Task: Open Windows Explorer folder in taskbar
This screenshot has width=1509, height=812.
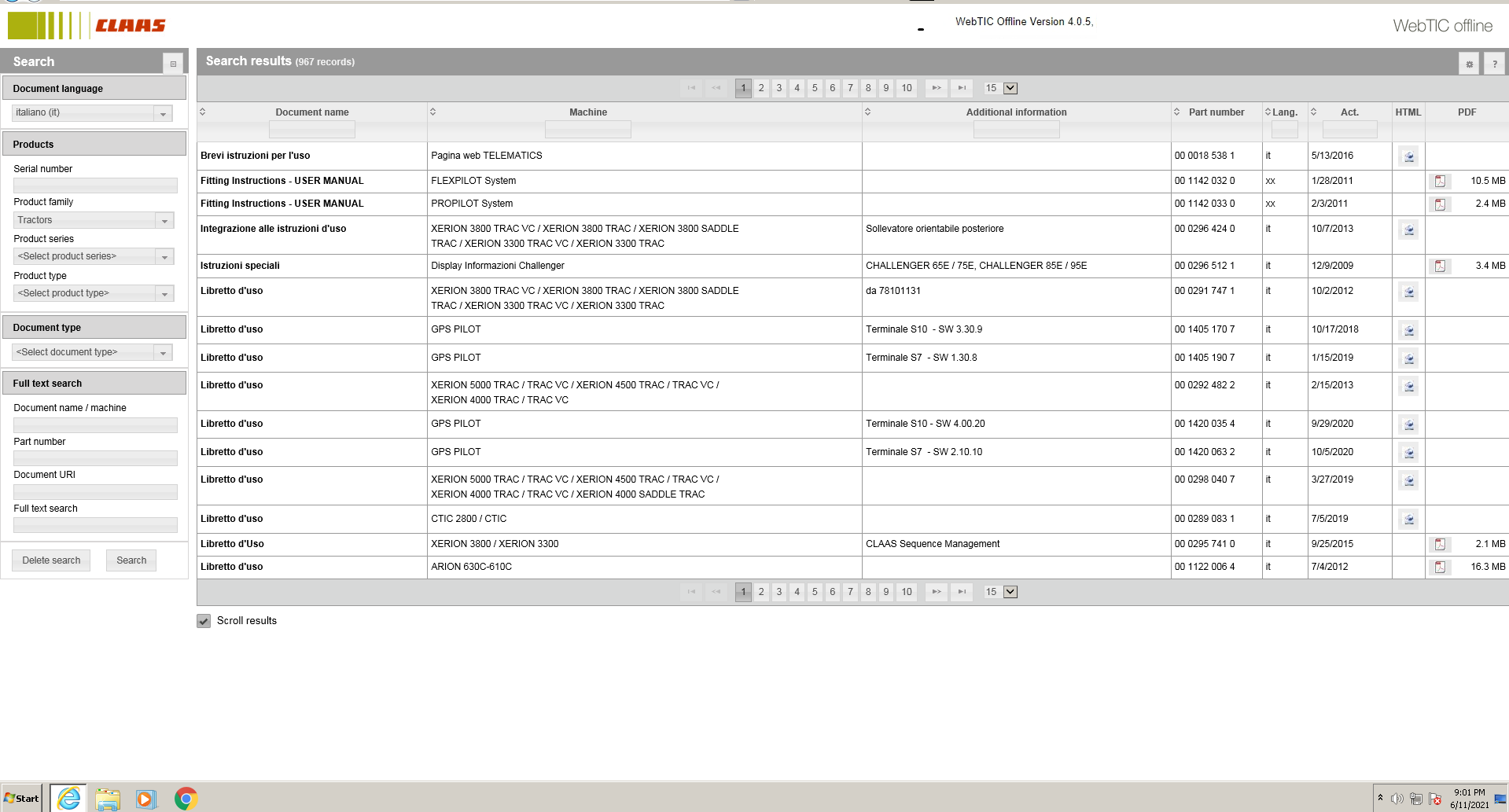Action: (108, 799)
